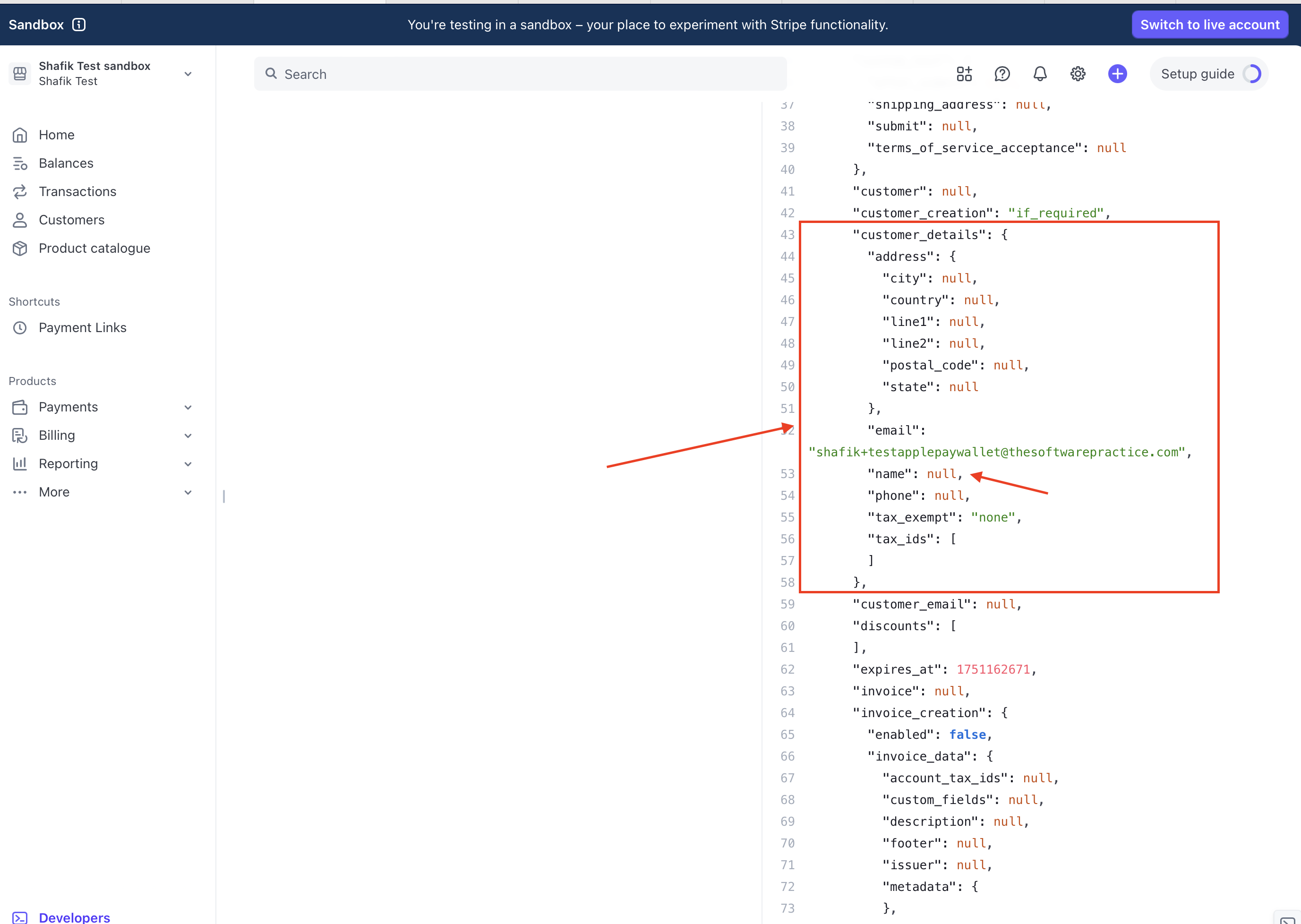
Task: Click the Customers person icon
Action: (x=20, y=220)
